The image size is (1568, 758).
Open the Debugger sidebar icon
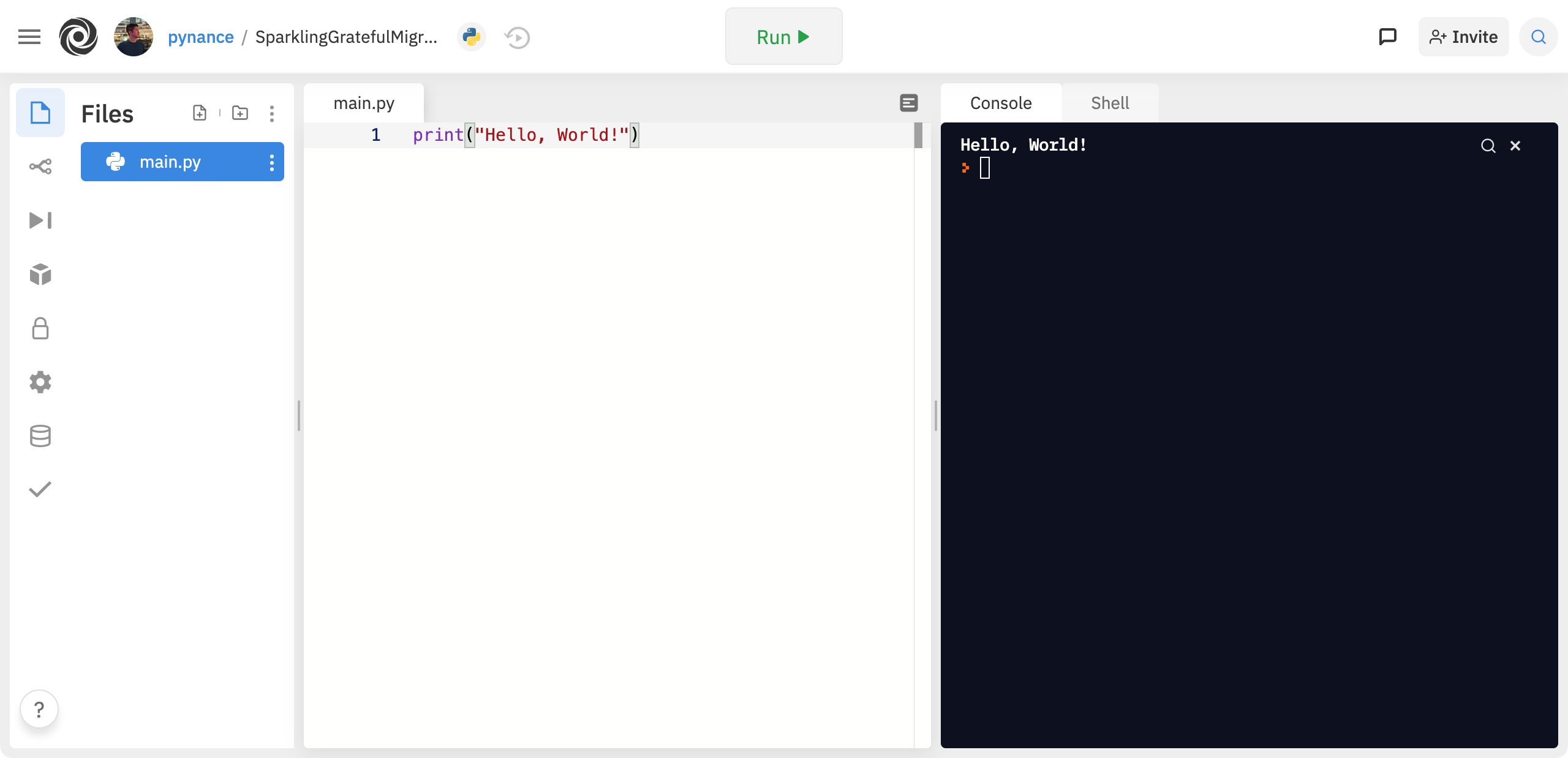point(40,220)
